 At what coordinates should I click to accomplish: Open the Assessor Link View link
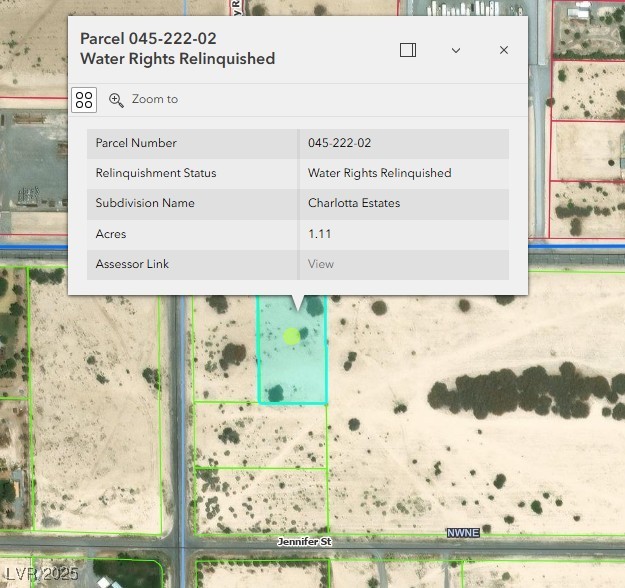pyautogui.click(x=321, y=264)
